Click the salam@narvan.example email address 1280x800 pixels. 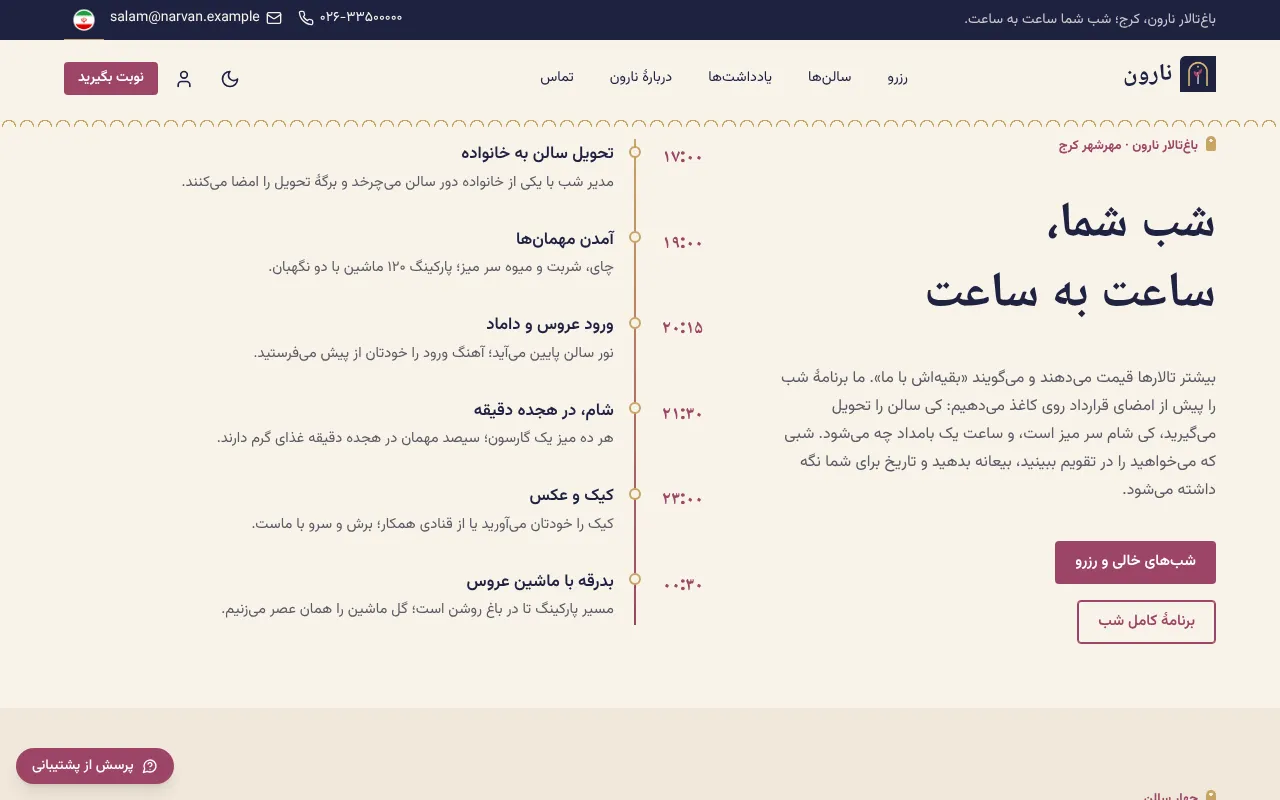pos(185,17)
